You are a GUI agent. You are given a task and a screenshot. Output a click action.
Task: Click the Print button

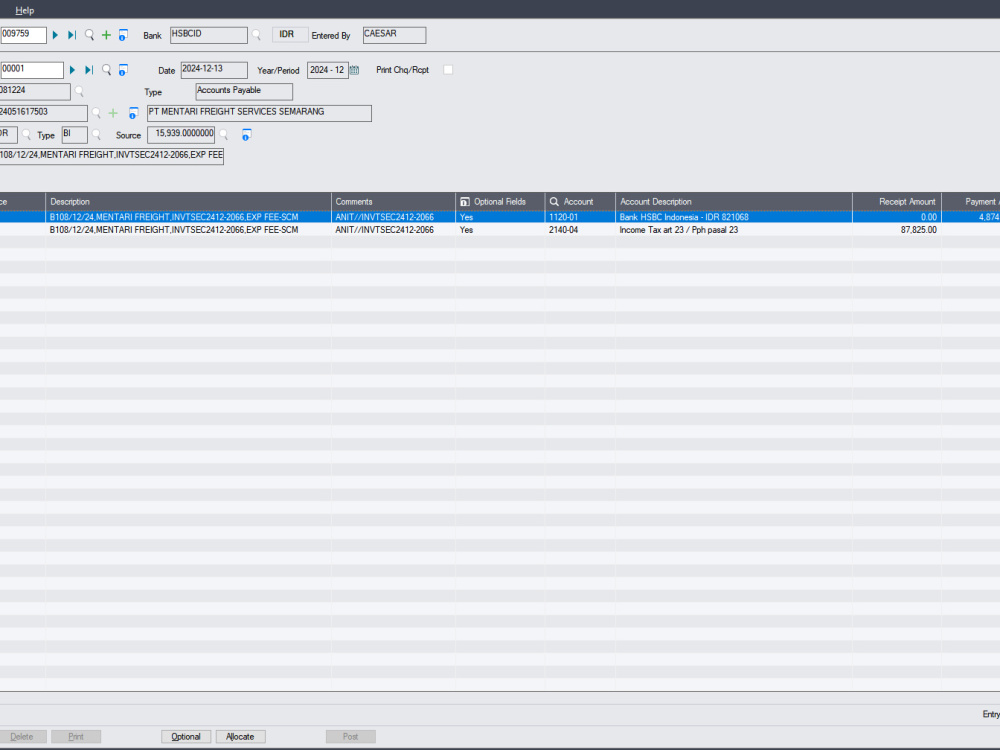click(x=76, y=737)
